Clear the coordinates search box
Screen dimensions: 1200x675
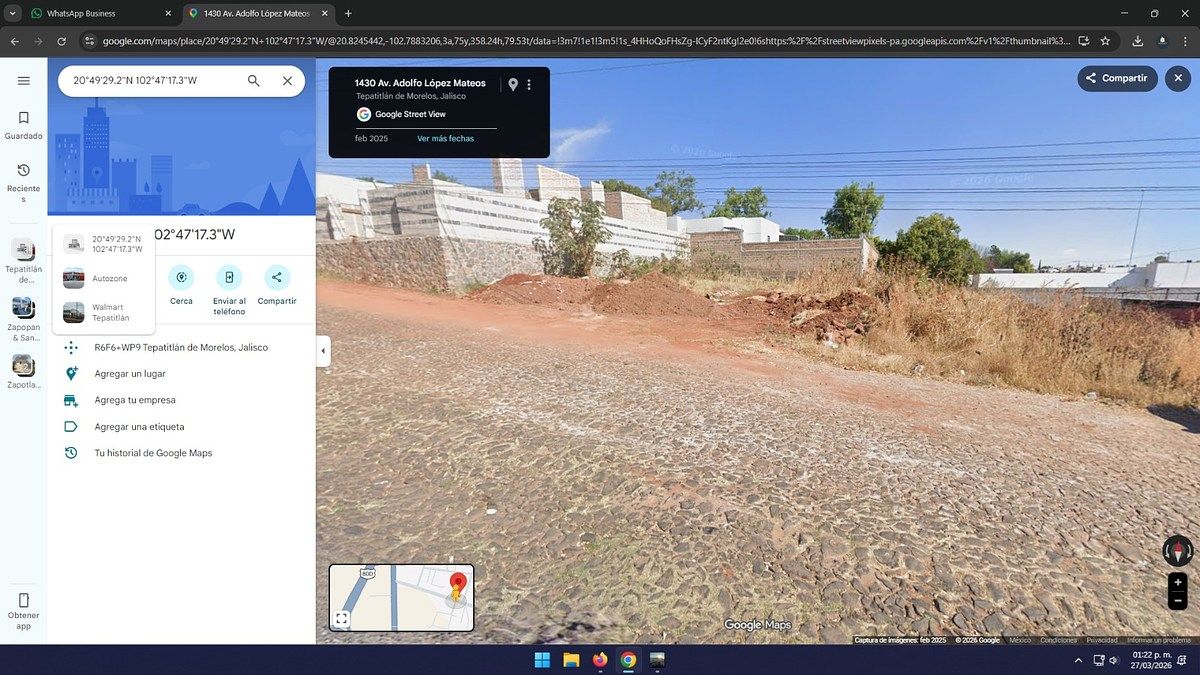(x=287, y=81)
